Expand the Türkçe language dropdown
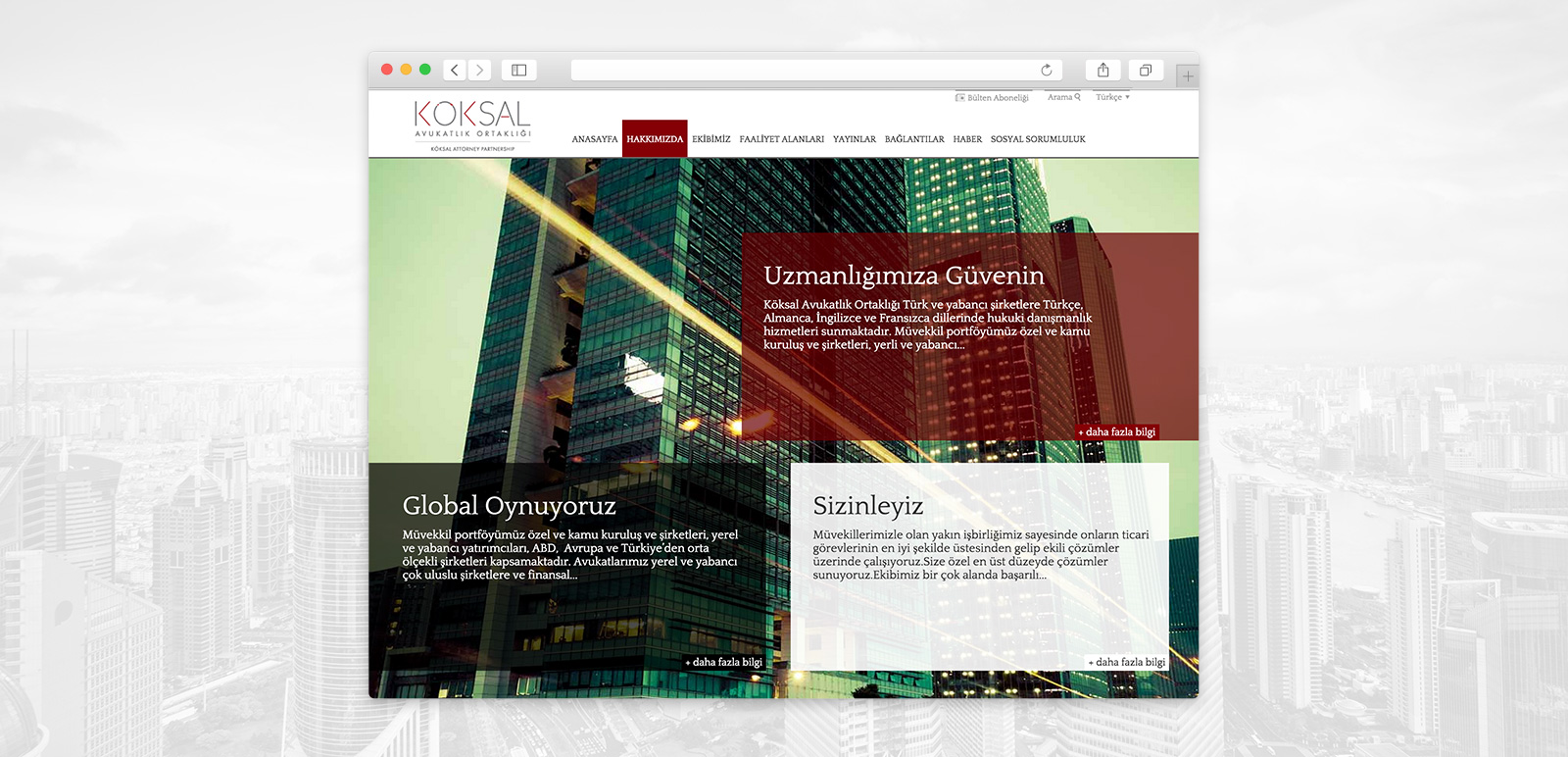Screen dimensions: 1568x757 point(1112,97)
